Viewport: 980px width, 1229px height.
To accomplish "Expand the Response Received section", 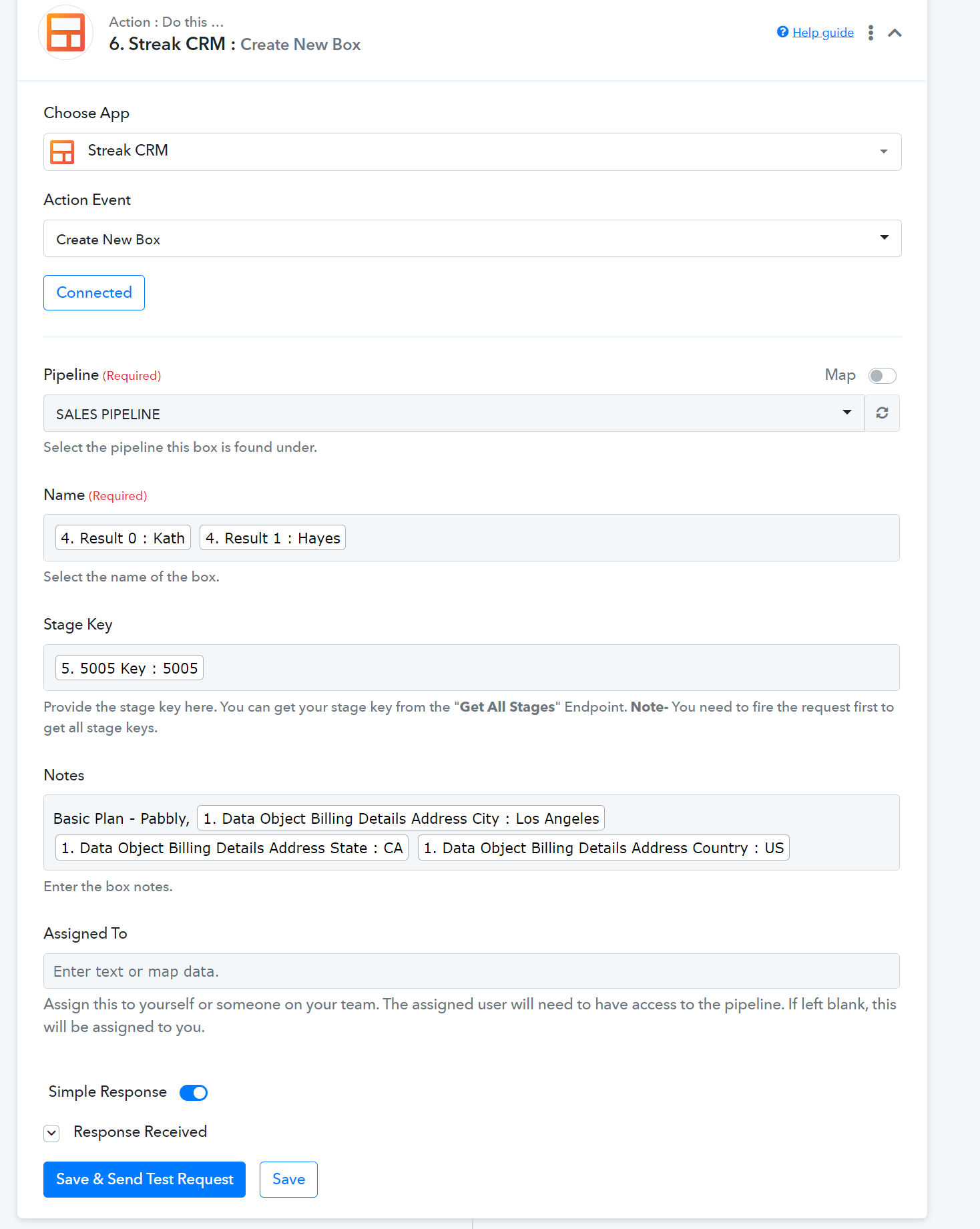I will pyautogui.click(x=51, y=1133).
